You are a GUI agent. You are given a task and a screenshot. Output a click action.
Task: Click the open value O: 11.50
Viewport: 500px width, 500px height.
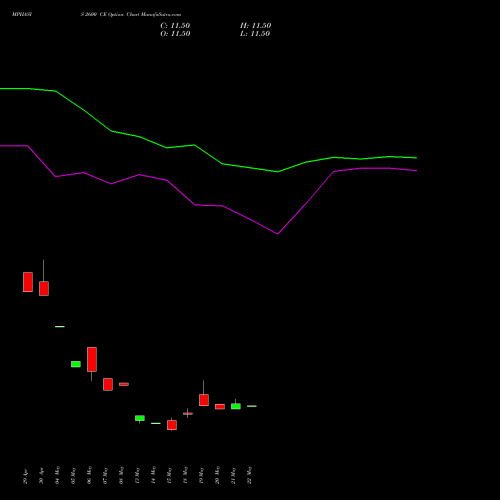coord(175,34)
